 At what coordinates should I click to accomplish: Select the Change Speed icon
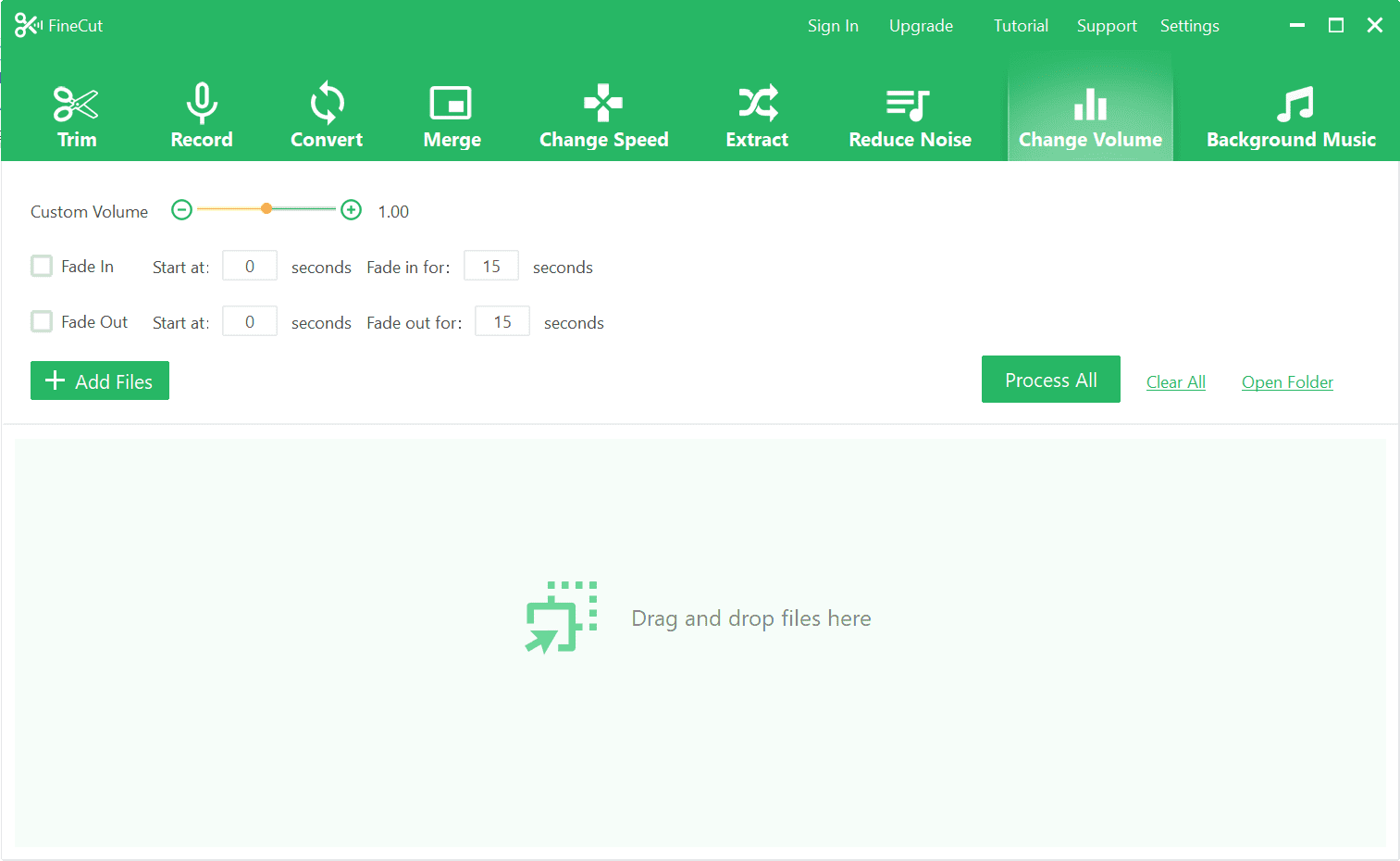tap(603, 103)
